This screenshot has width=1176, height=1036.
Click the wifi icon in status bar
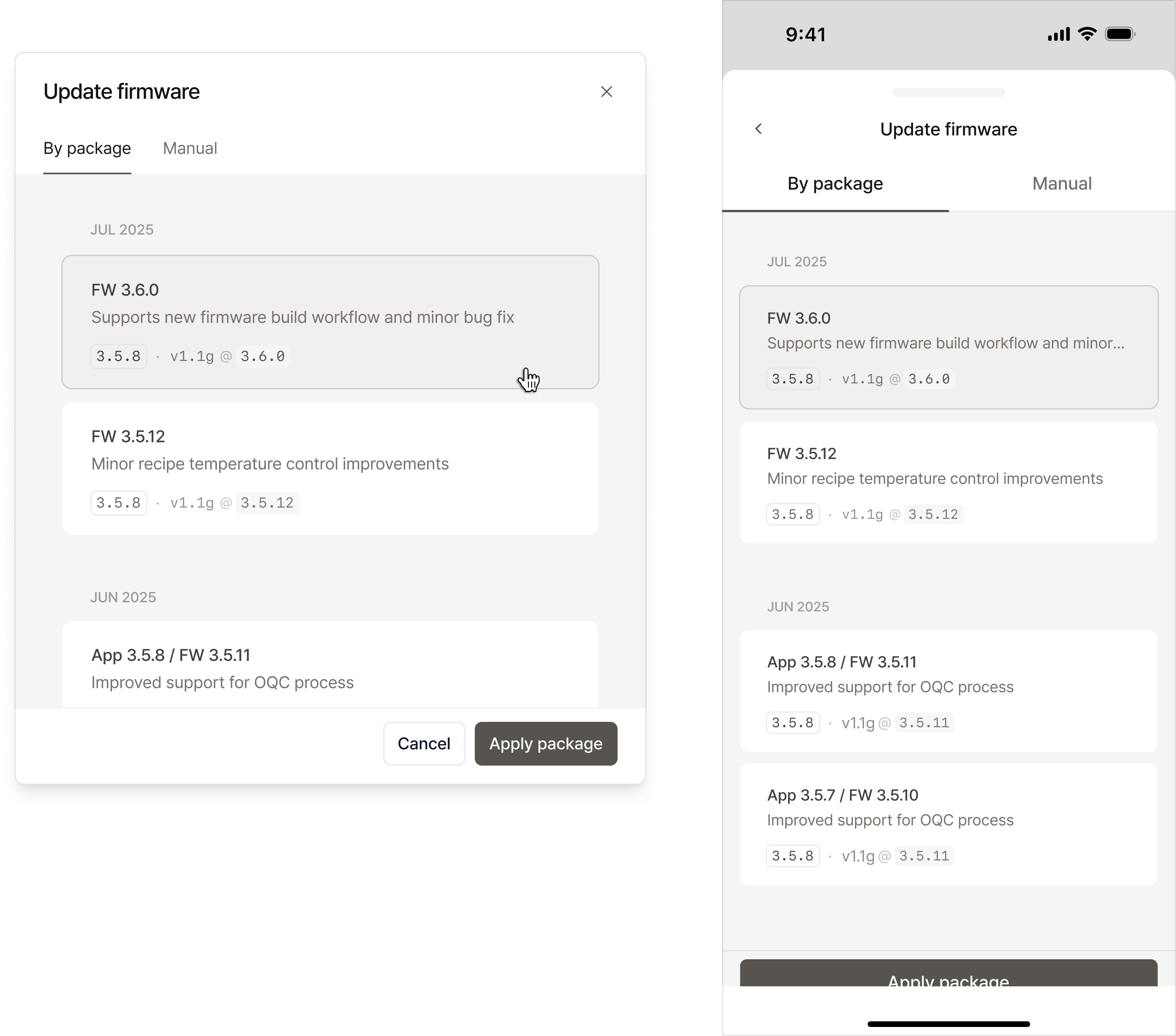(1087, 34)
